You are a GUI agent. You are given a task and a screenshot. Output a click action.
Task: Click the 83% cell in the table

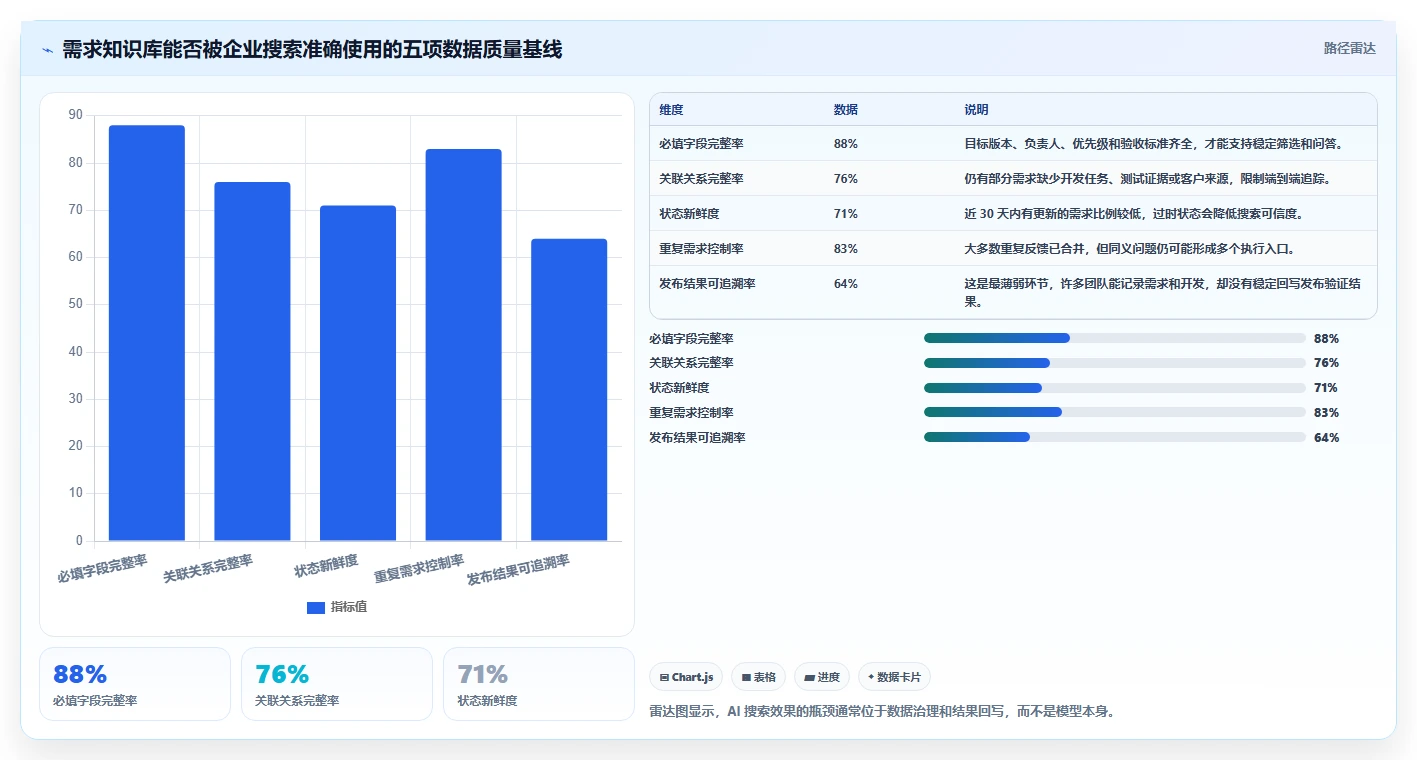tap(845, 248)
